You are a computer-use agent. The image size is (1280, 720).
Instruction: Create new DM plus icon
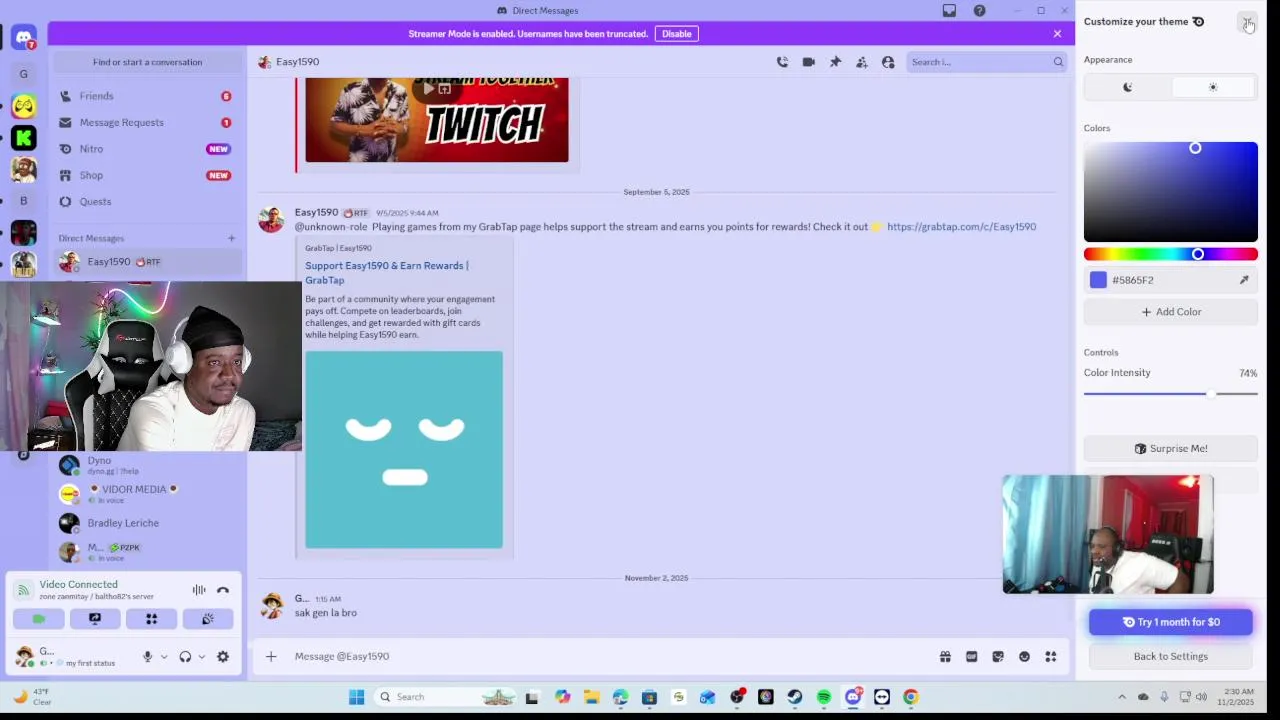[x=231, y=238]
